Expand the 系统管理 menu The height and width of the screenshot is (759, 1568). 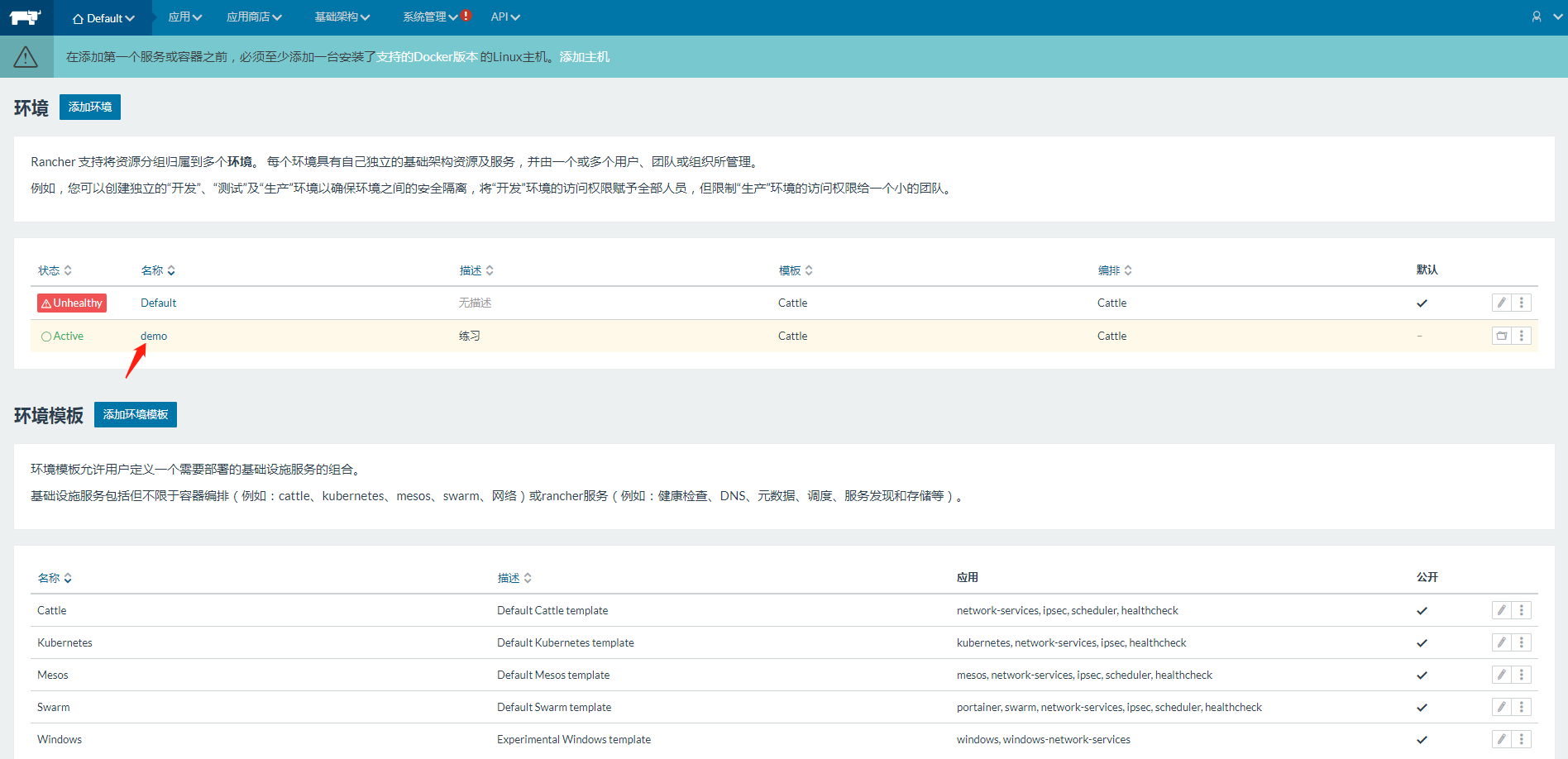(430, 17)
